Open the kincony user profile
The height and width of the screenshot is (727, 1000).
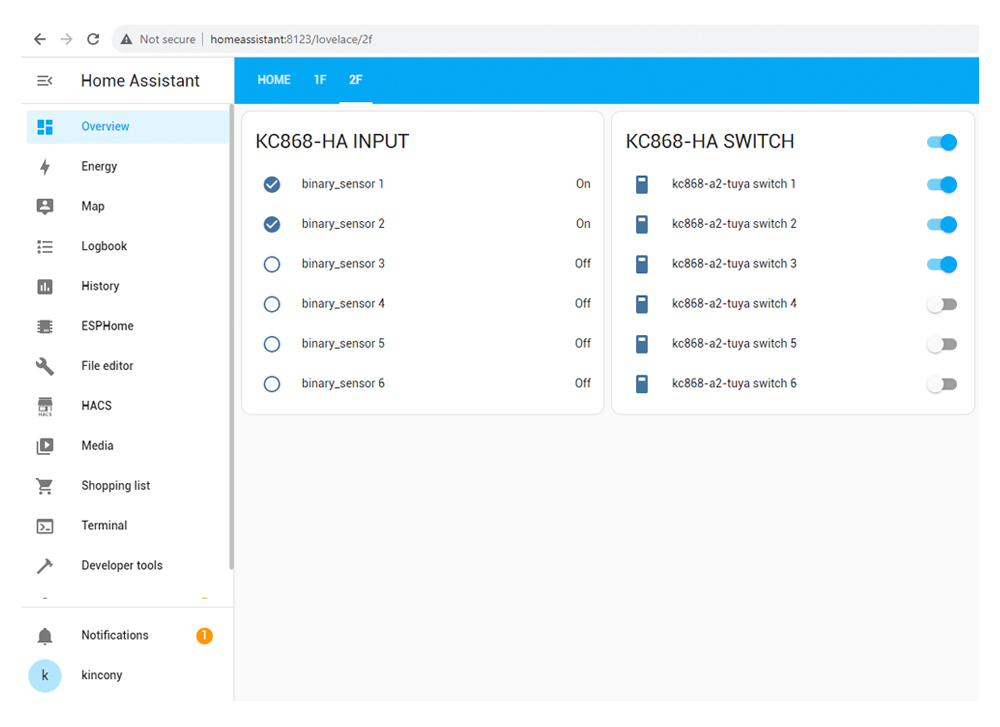tap(101, 676)
